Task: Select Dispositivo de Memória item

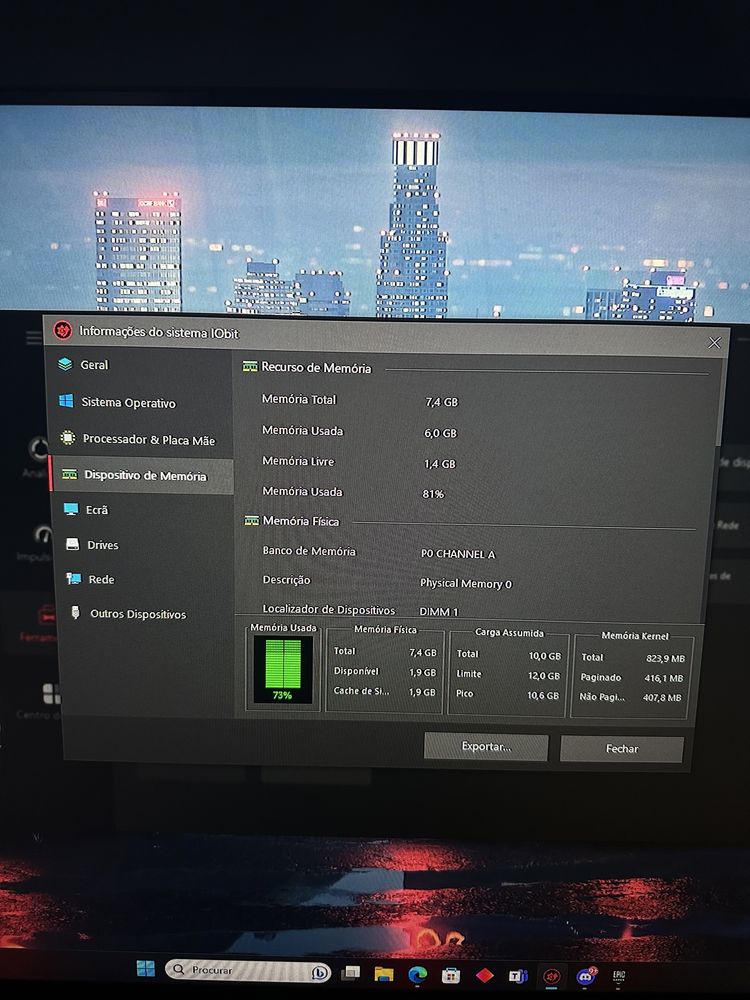Action: [x=142, y=476]
